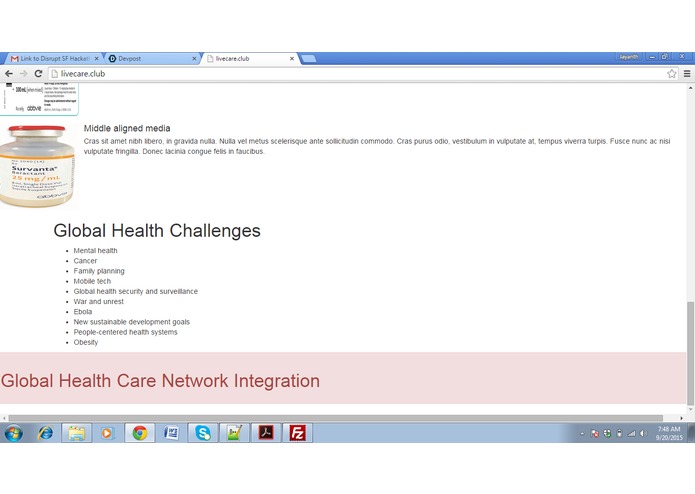Click People-centered health systems item

tap(125, 332)
